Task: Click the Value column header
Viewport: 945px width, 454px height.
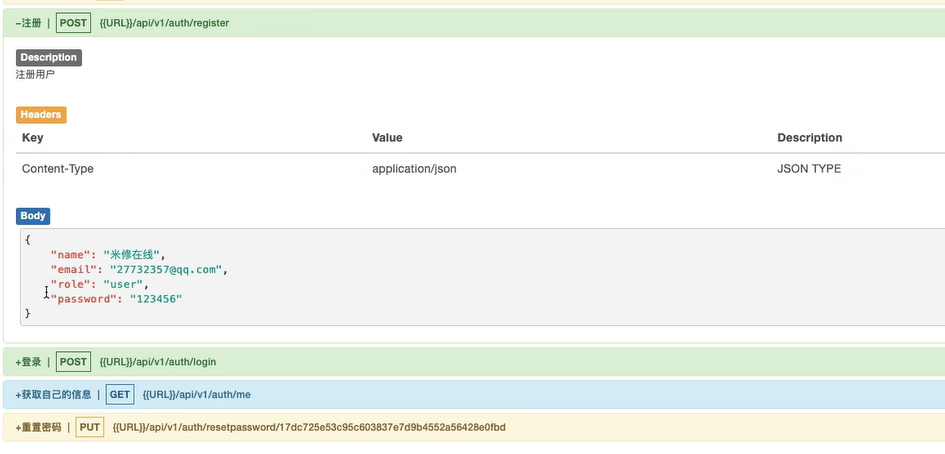Action: 387,138
